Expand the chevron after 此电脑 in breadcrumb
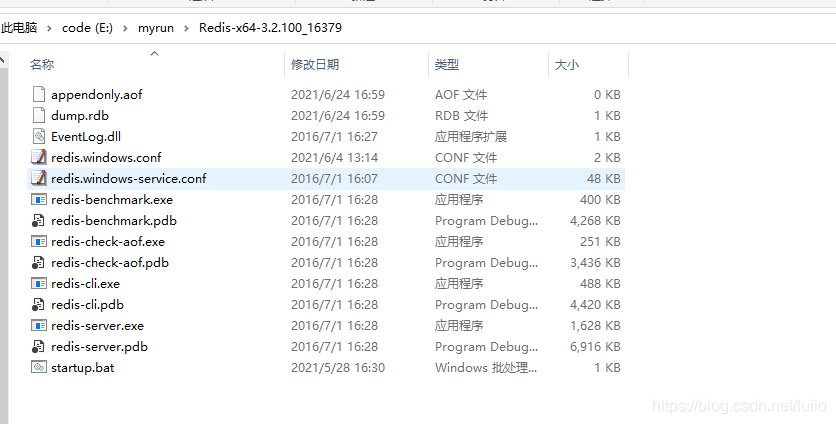Viewport: 836px width, 424px height. point(49,28)
